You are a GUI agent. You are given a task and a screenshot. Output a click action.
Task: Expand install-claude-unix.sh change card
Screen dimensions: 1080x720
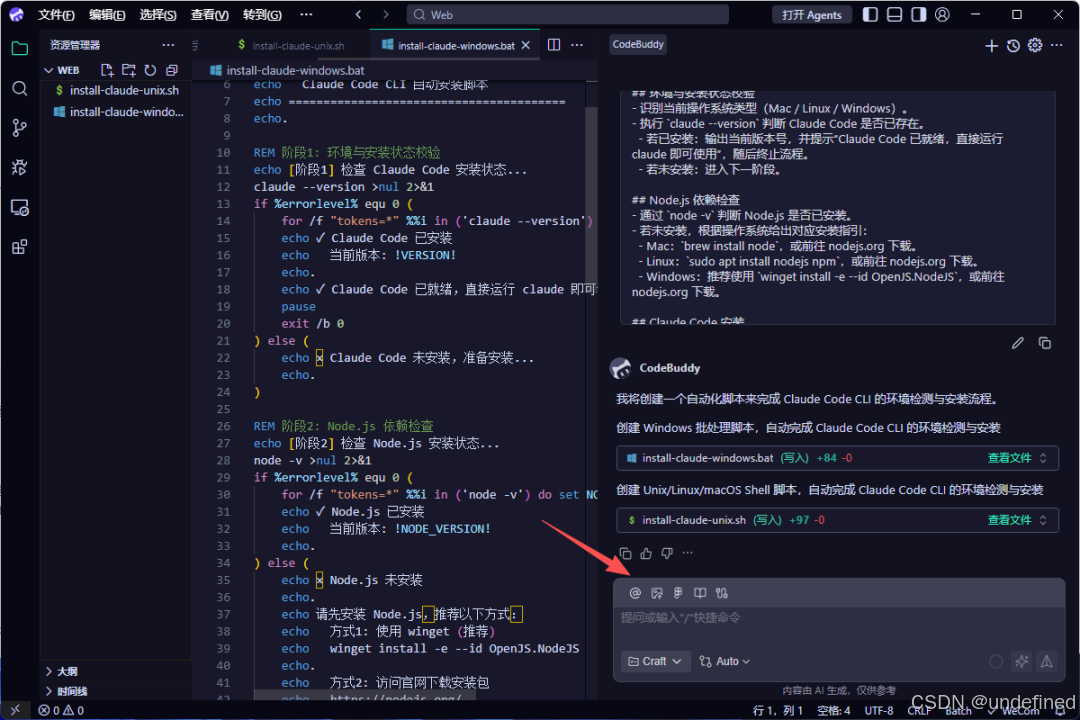1043,520
